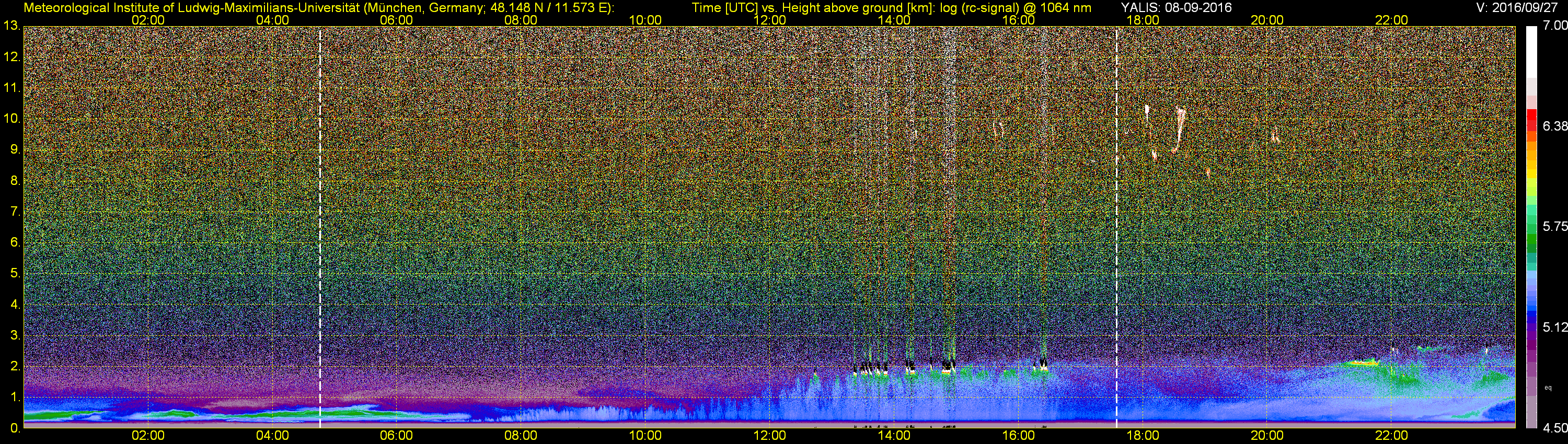Screen dimensions: 1568x444
Task: Click the dashed white marker line before 18:00
Action: coord(1116,227)
